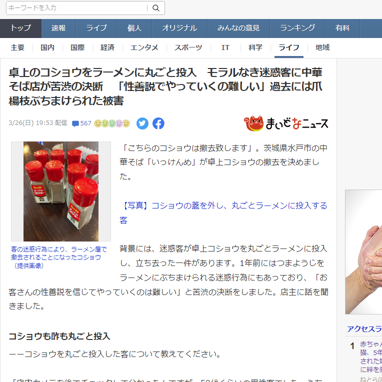382x382 pixels.
Task: Select the みんなの意見 tab
Action: [238, 28]
